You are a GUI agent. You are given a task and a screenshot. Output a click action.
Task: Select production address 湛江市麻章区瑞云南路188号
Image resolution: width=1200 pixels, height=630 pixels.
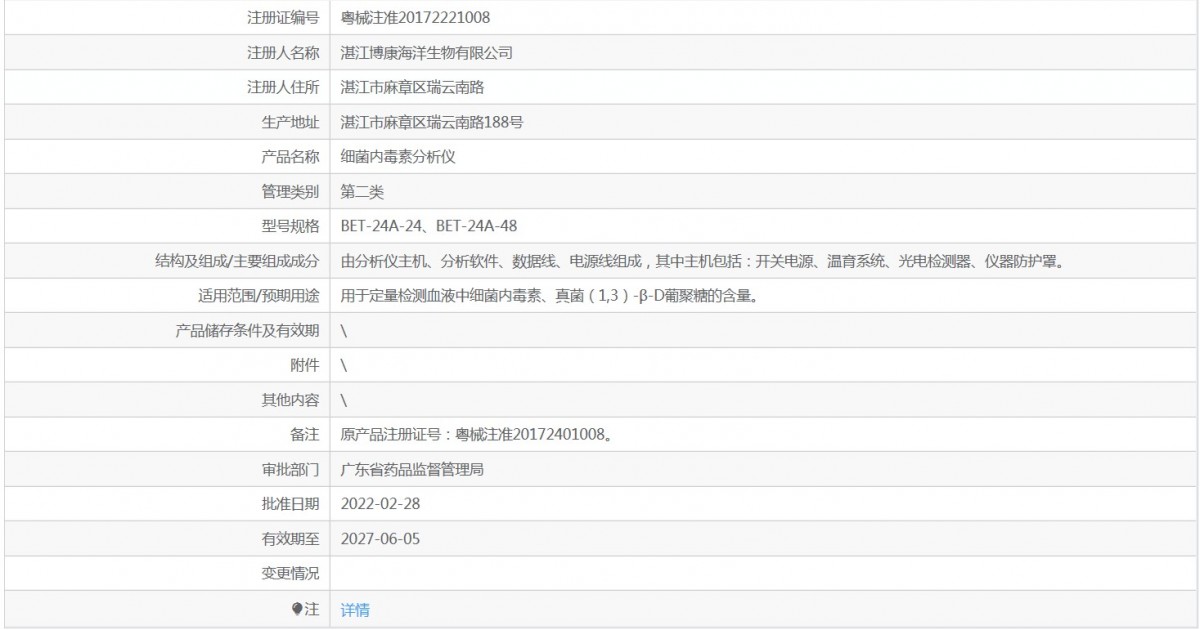pos(432,122)
